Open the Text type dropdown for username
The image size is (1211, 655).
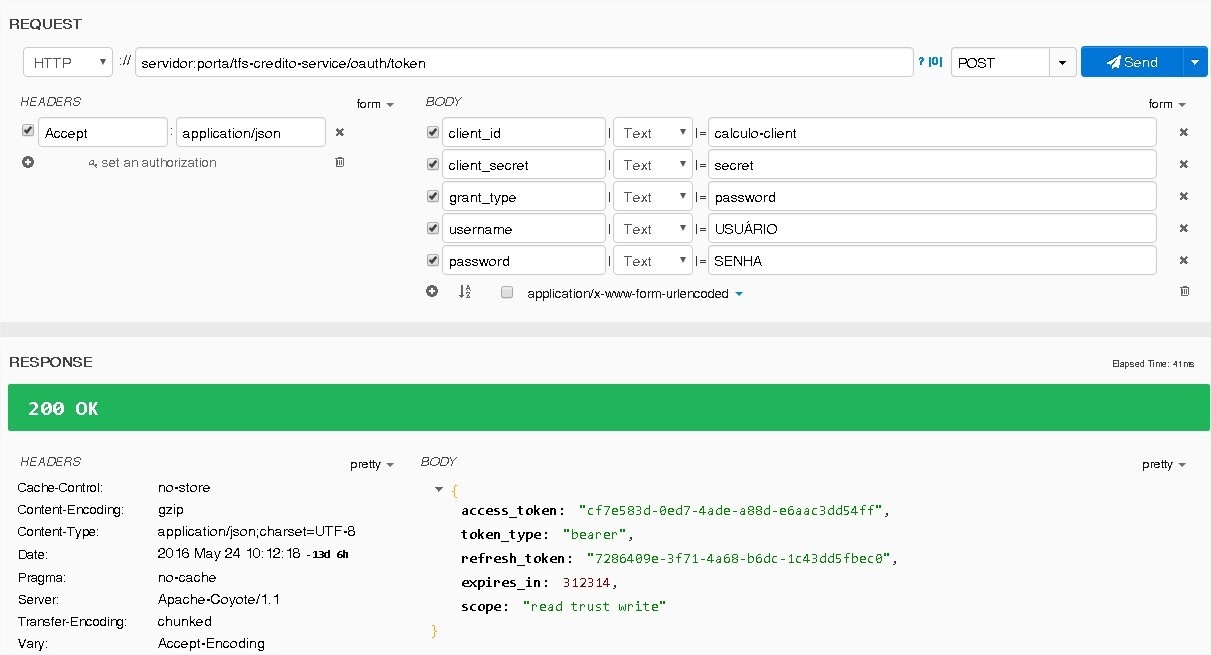click(652, 229)
